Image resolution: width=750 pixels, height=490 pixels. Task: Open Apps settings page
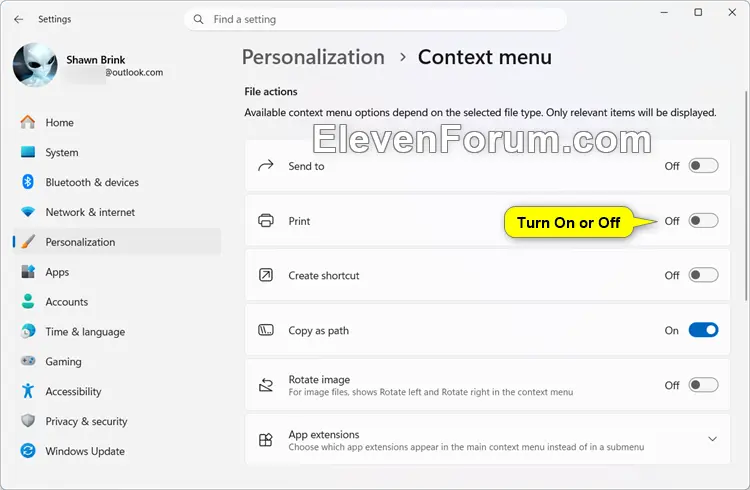pos(117,271)
